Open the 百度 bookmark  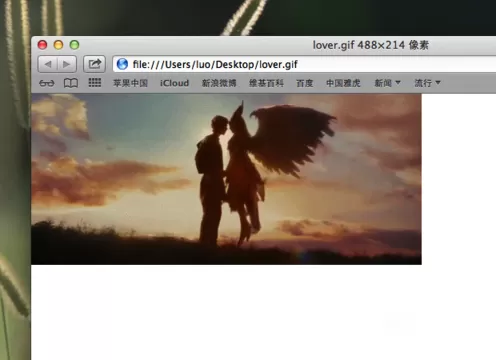[x=305, y=83]
